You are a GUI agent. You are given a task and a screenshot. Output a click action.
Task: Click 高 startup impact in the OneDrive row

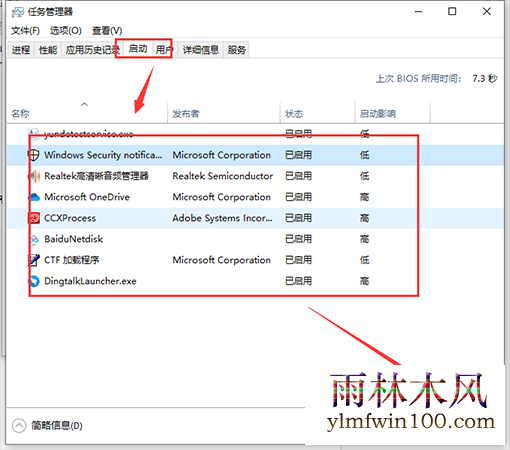click(364, 197)
